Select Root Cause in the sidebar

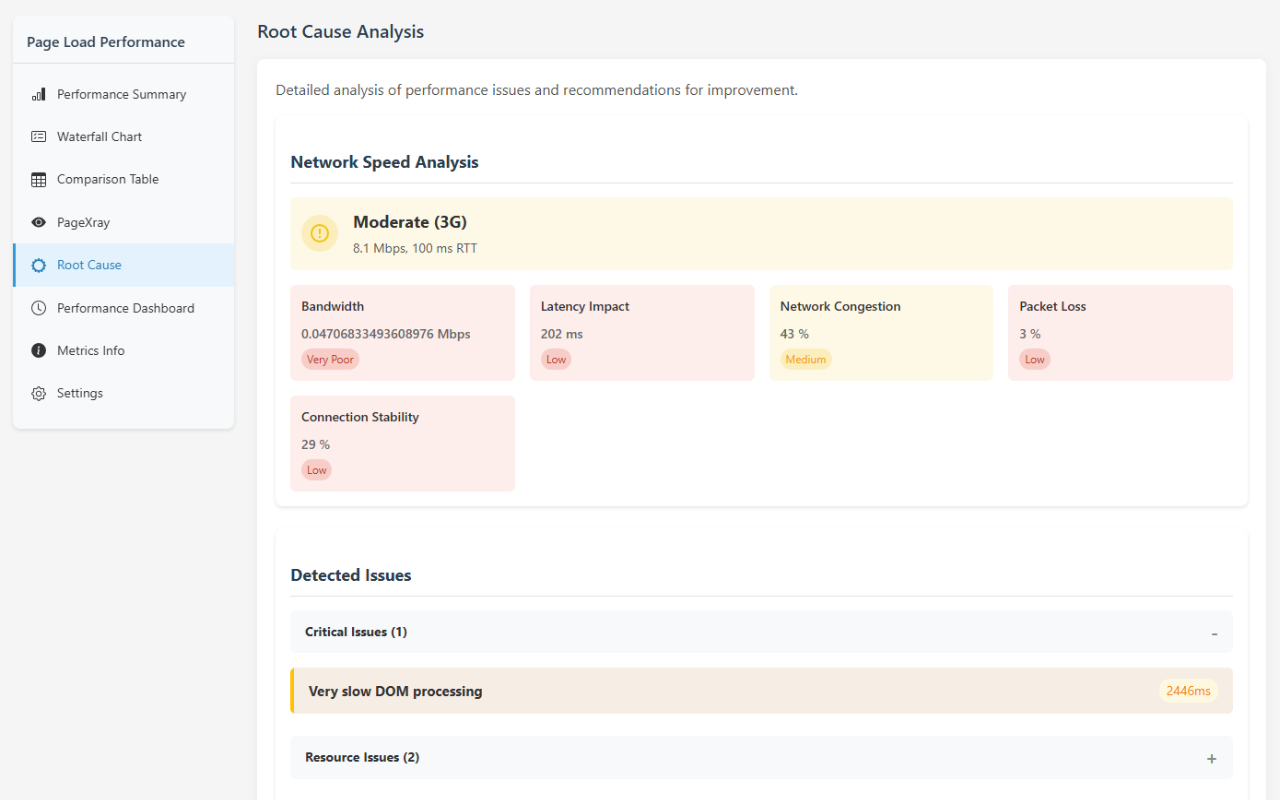click(x=124, y=265)
